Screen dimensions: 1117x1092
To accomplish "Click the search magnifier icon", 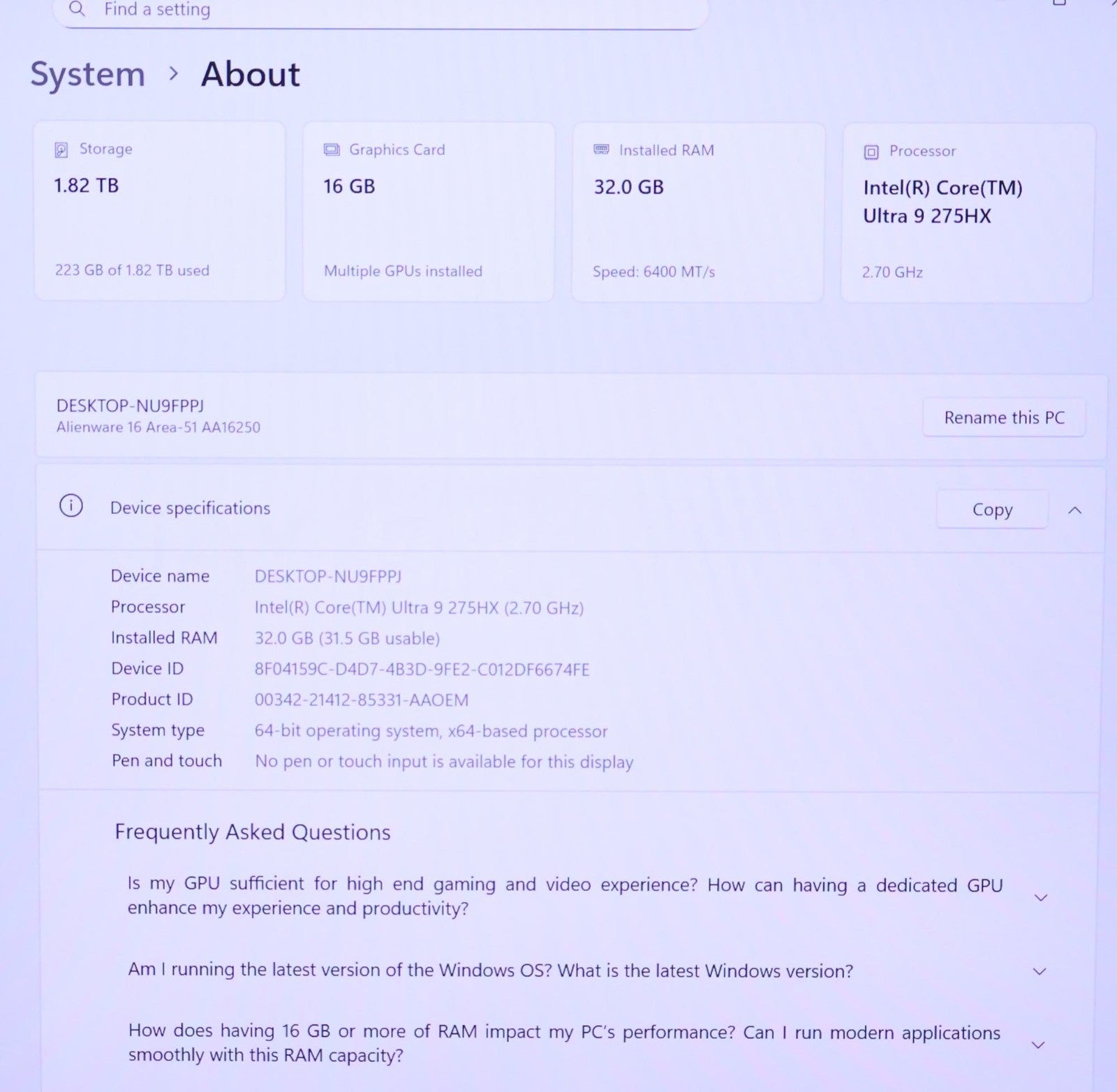I will pos(77,9).
